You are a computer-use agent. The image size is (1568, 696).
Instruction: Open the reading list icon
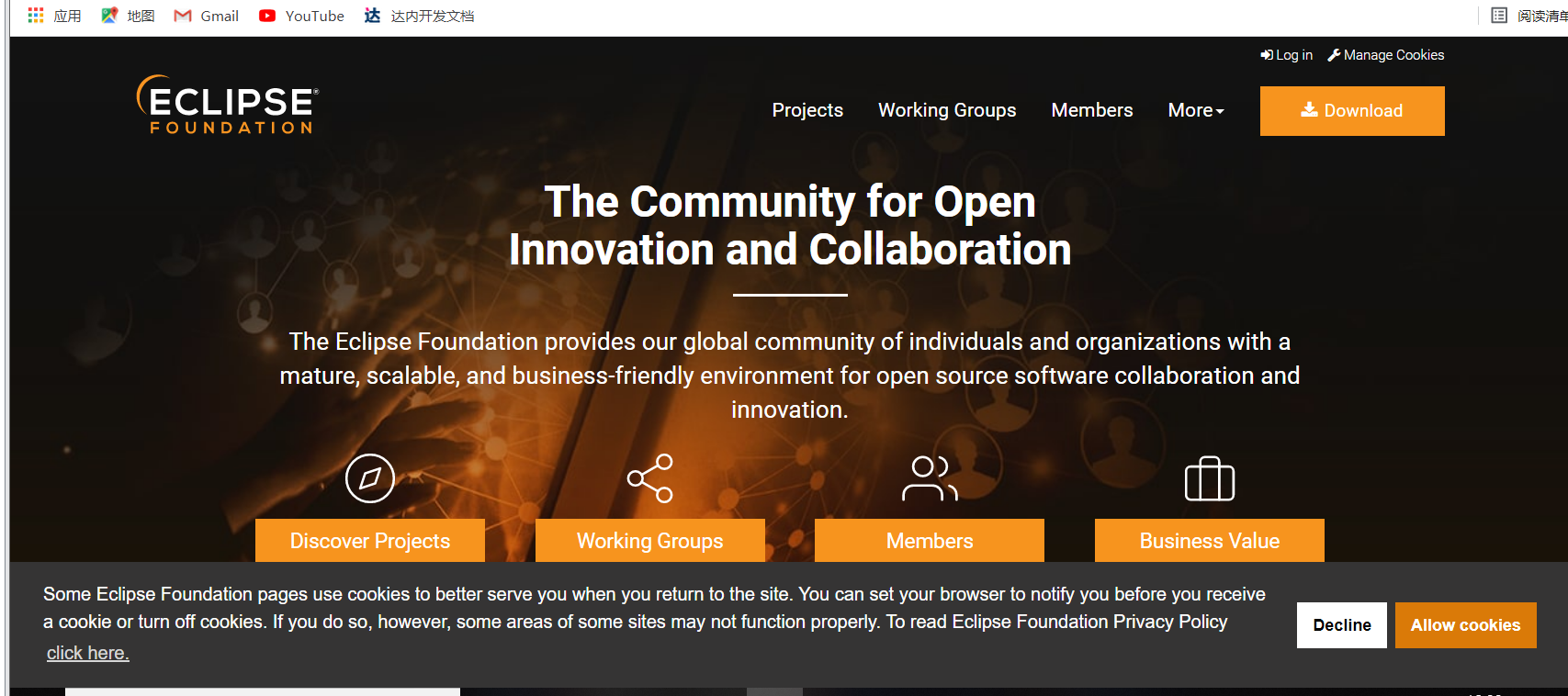click(1499, 16)
